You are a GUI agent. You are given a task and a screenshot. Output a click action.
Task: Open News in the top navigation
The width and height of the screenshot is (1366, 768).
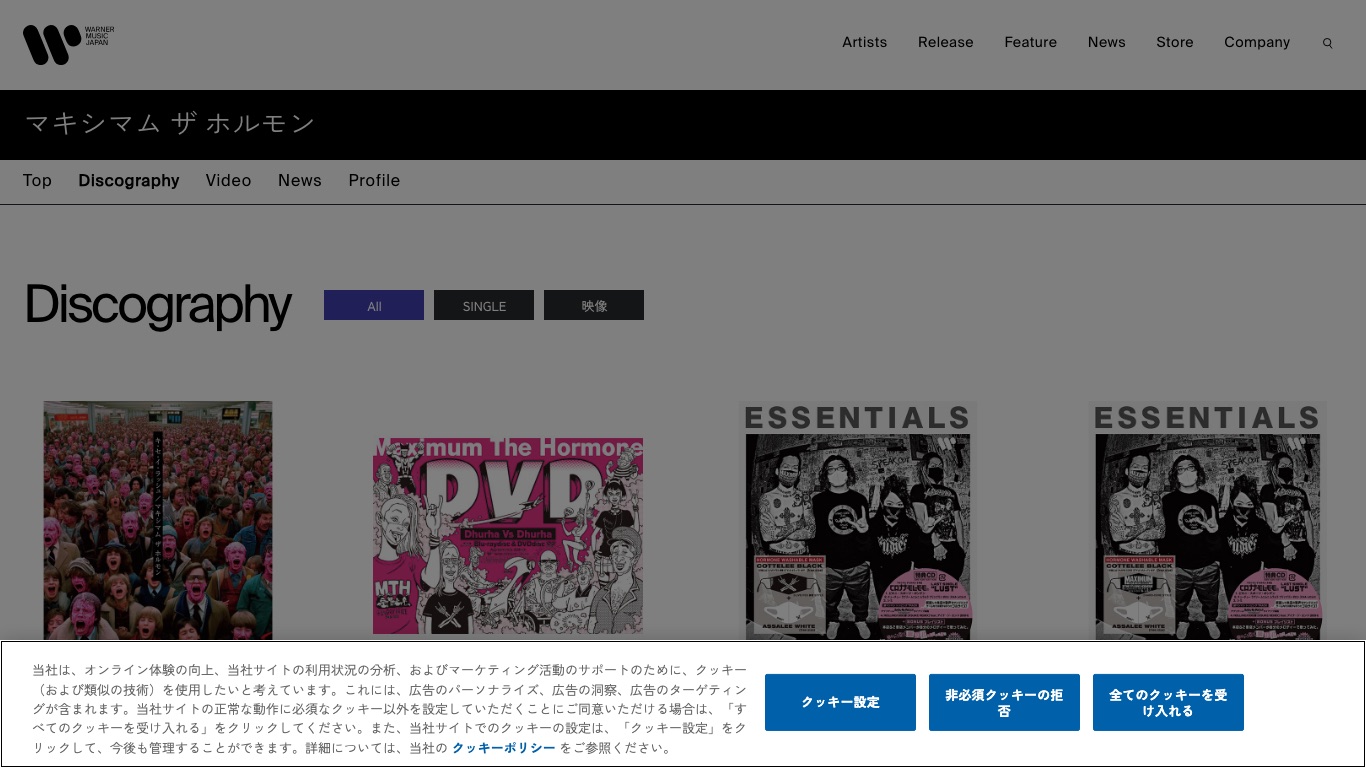[1106, 42]
